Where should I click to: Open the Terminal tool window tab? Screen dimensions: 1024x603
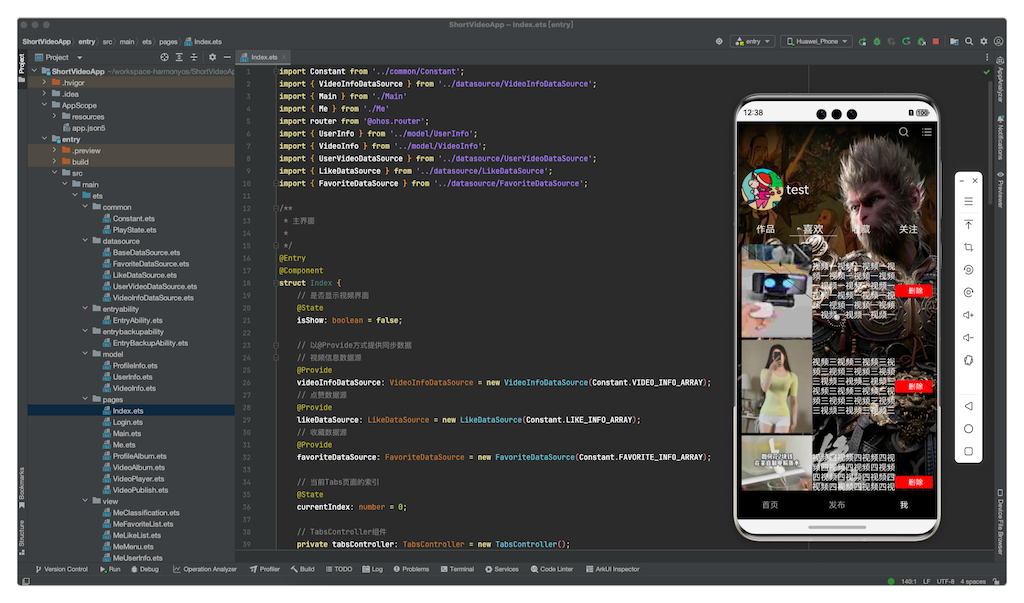(457, 569)
